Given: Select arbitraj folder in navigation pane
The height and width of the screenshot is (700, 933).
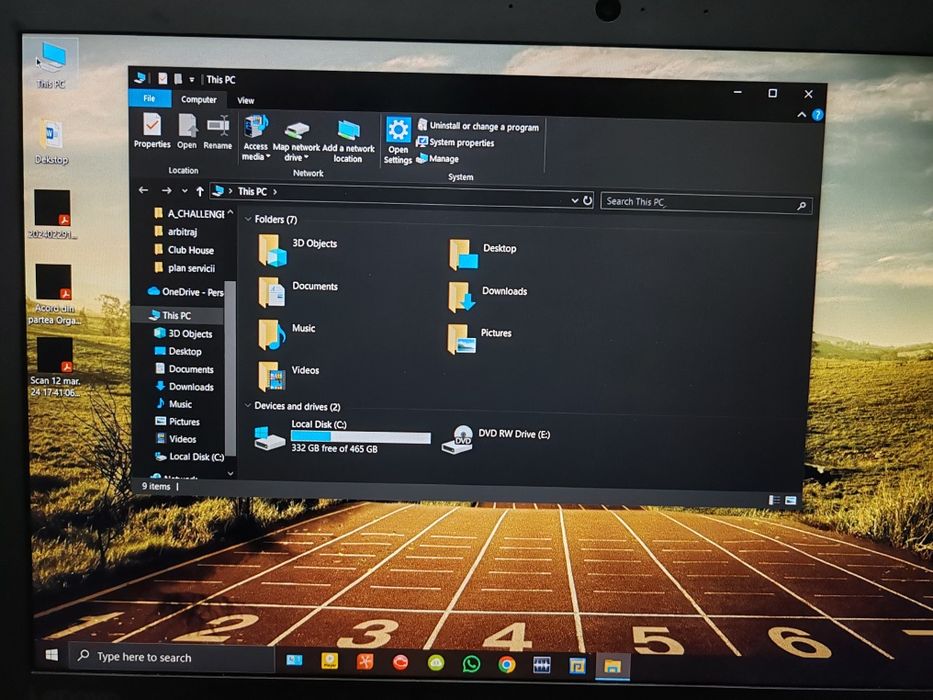Looking at the screenshot, I should coord(175,232).
